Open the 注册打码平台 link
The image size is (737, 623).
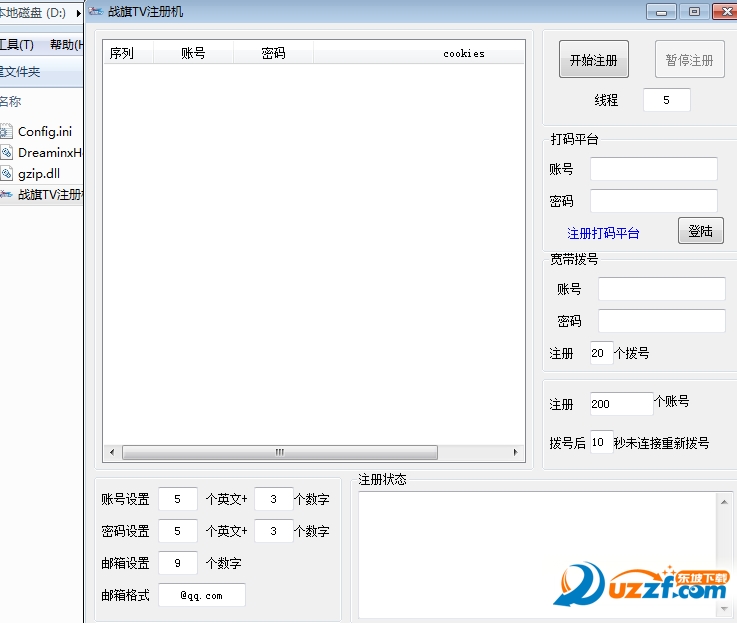pos(603,233)
